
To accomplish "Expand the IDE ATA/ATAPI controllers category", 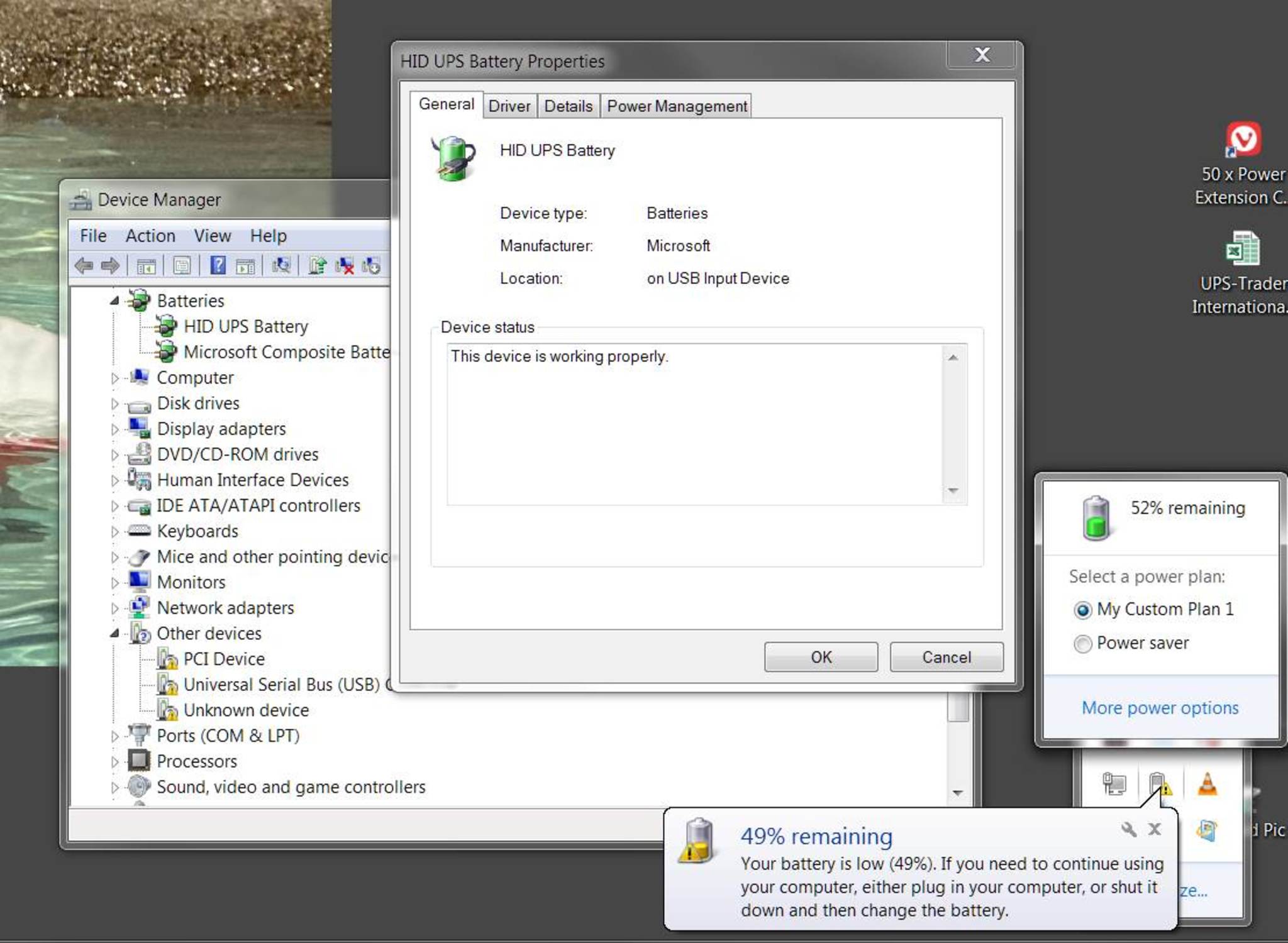I will coord(114,506).
